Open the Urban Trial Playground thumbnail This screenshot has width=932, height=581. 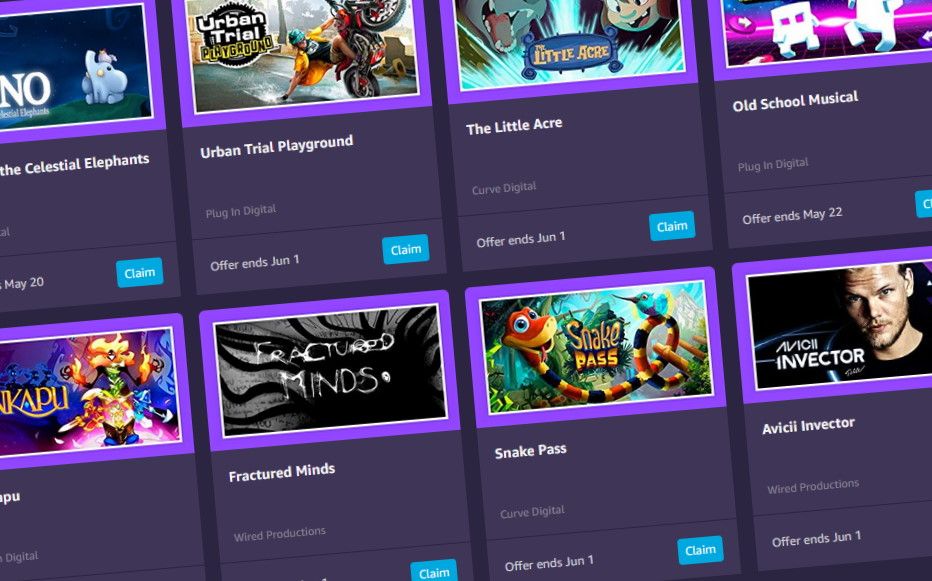pos(302,55)
